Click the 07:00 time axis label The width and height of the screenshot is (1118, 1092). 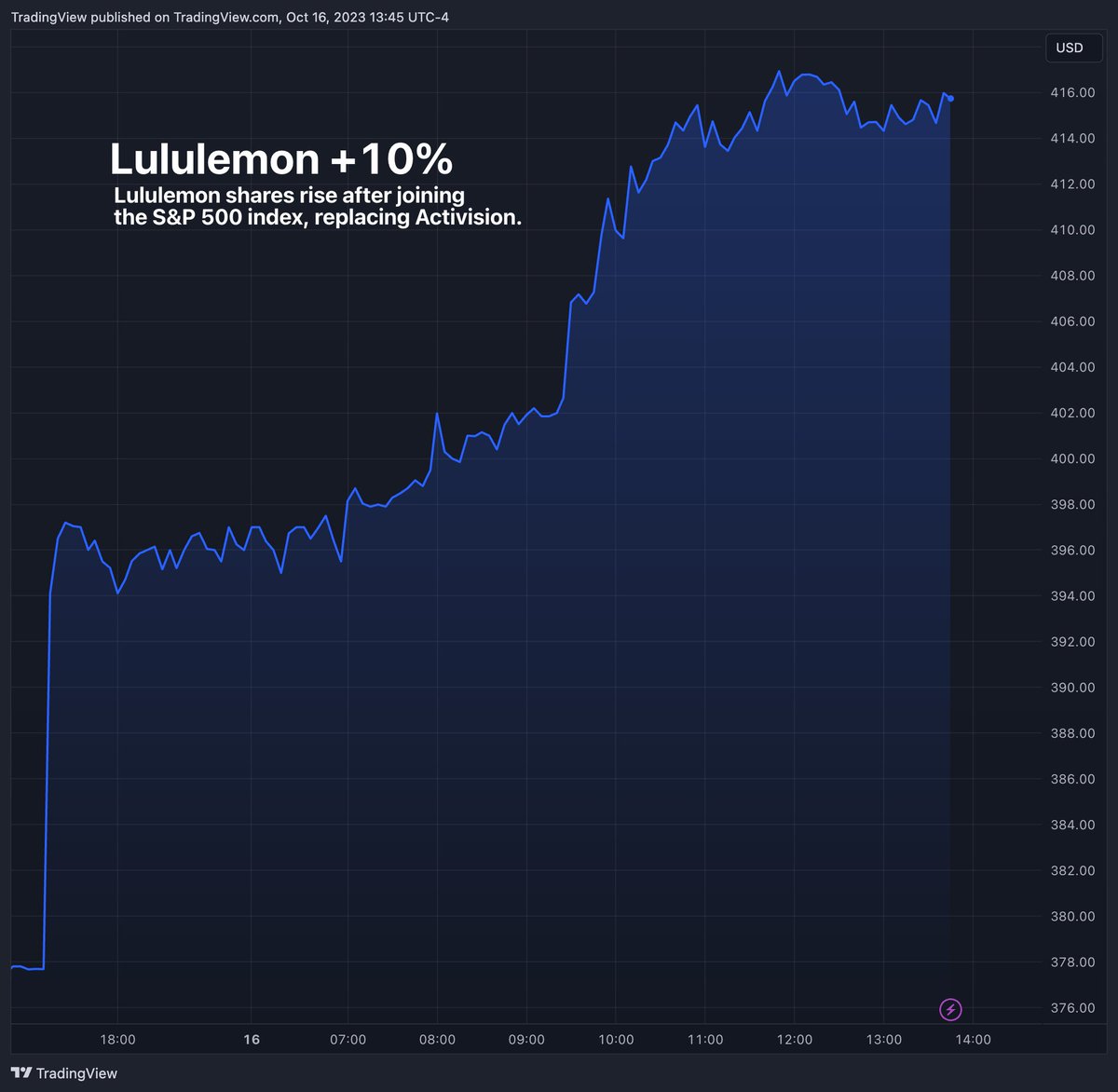(348, 1040)
